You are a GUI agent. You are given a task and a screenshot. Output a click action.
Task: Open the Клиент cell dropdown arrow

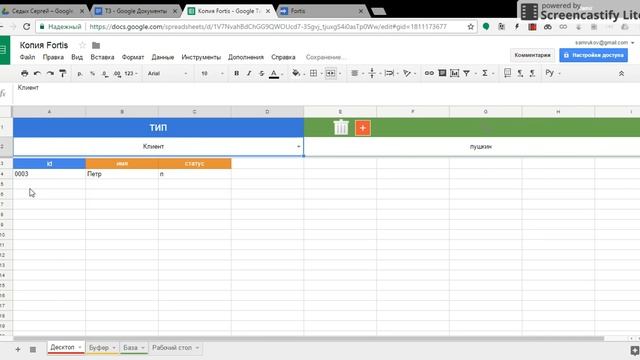(x=298, y=147)
